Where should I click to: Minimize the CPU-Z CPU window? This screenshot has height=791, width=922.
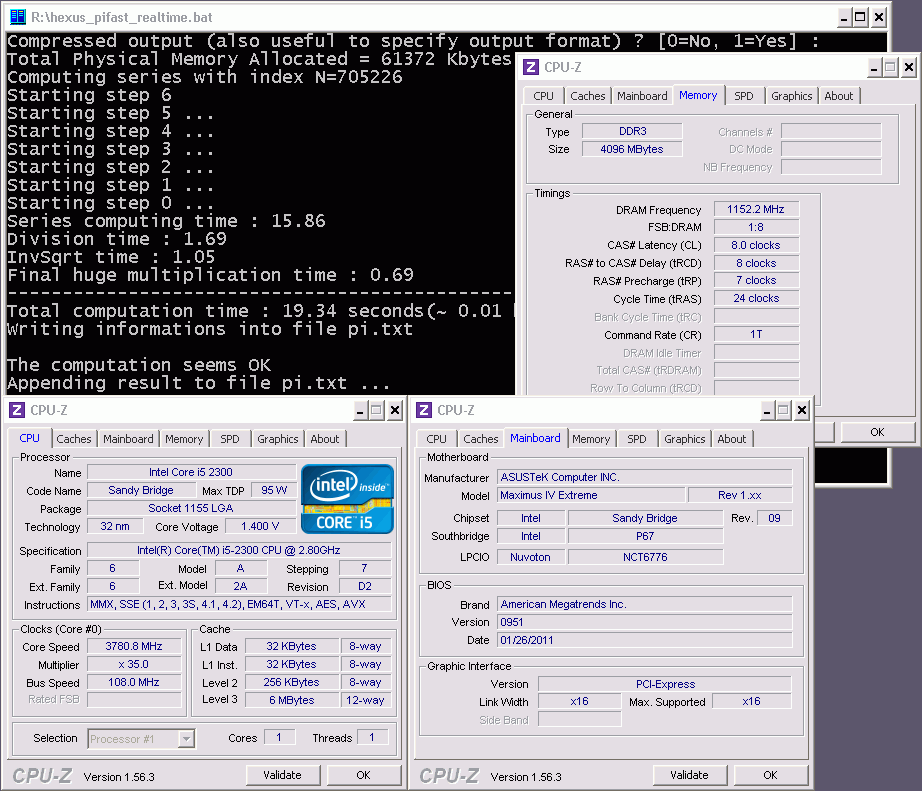tap(360, 410)
